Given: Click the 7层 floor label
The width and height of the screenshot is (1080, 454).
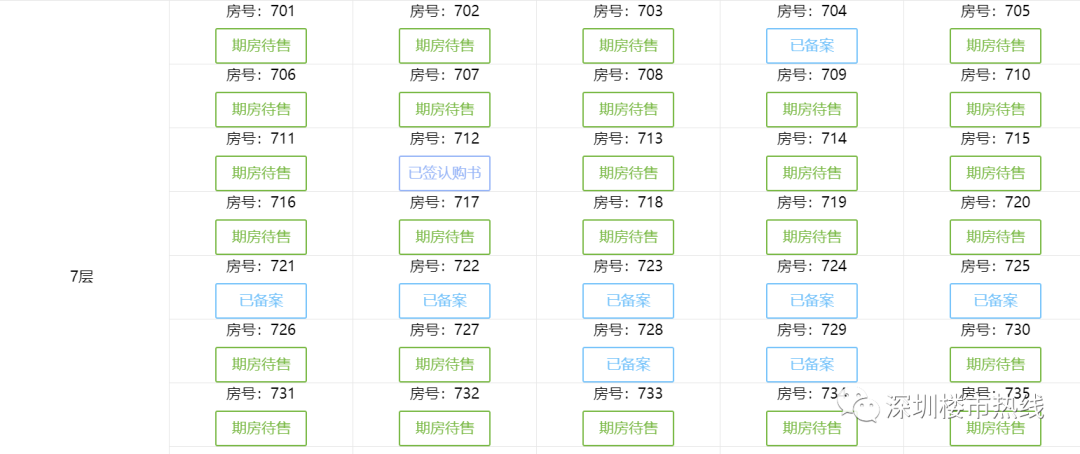Looking at the screenshot, I should point(82,277).
